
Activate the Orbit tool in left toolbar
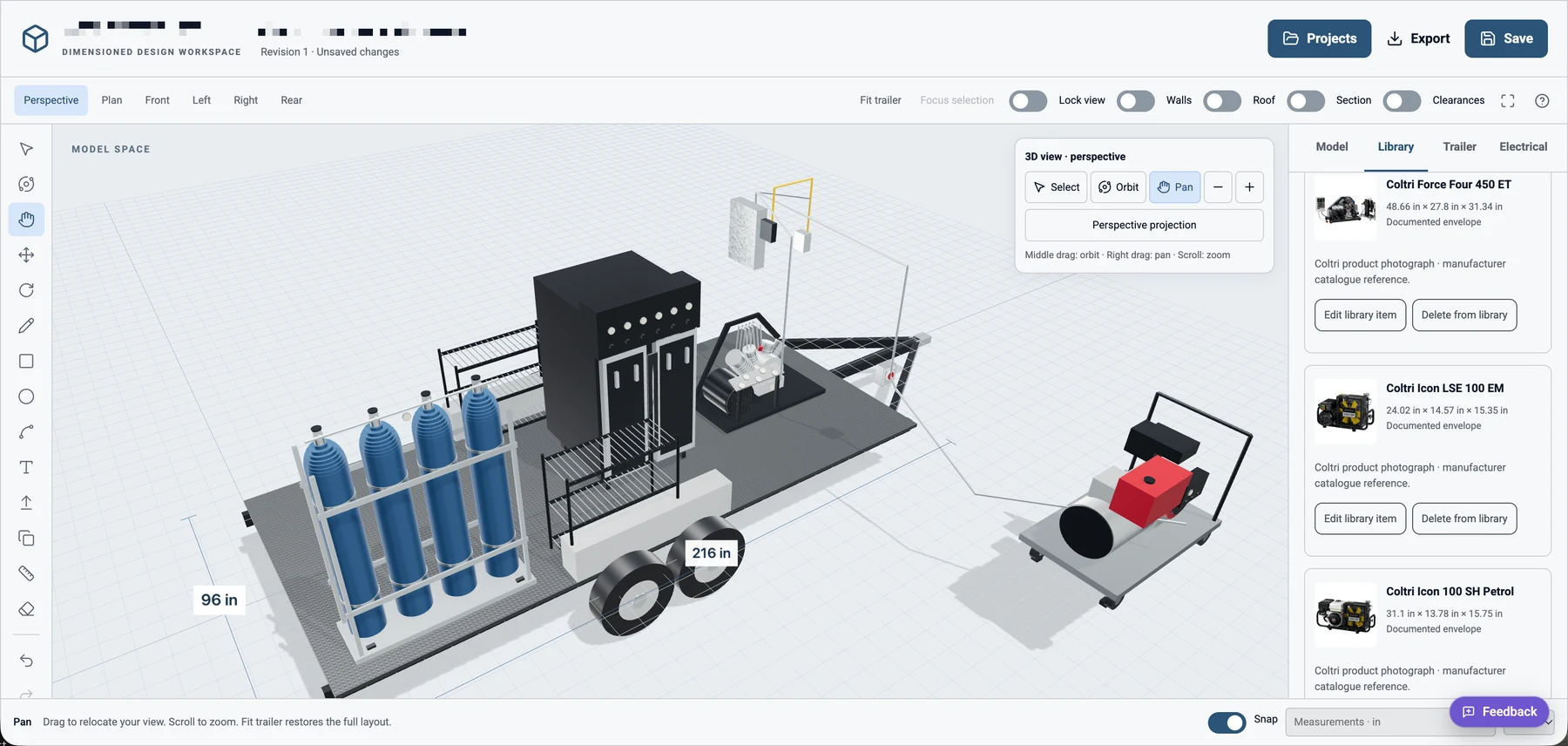pyautogui.click(x=26, y=184)
